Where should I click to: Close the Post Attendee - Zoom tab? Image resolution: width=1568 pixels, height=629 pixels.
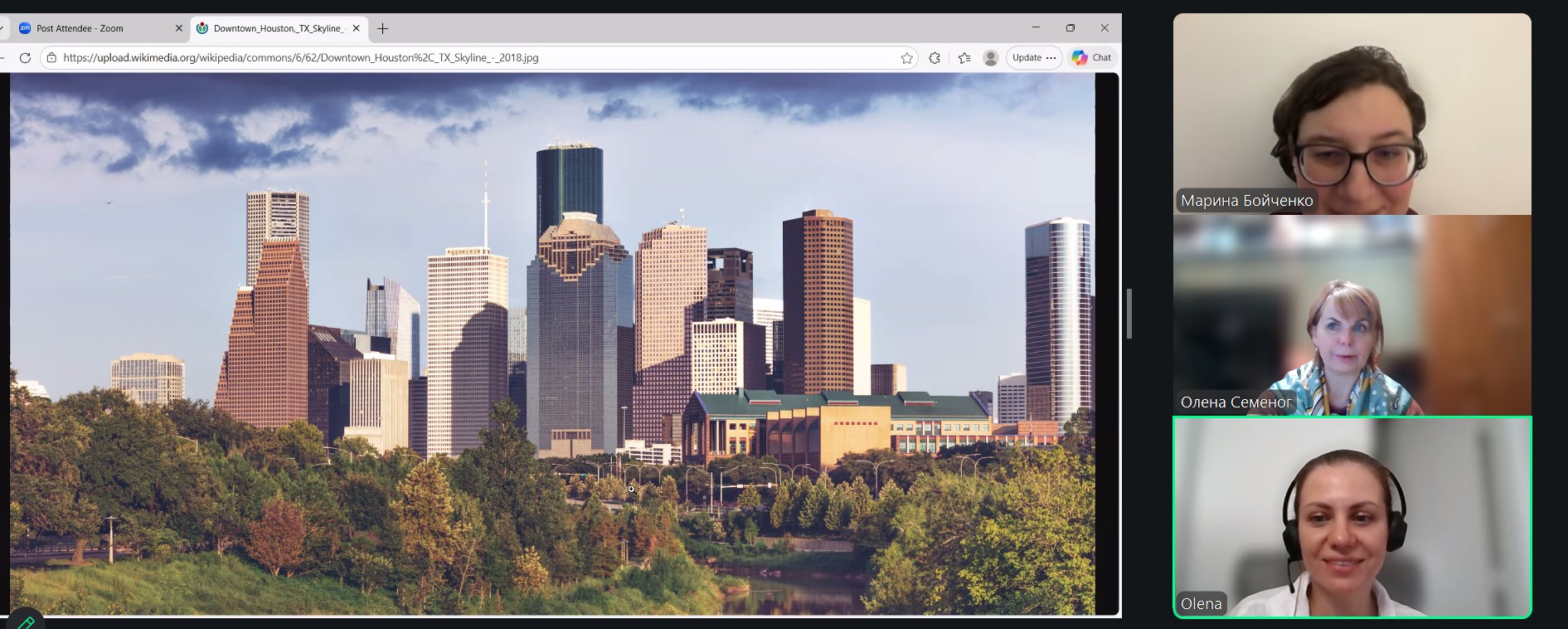coord(178,28)
